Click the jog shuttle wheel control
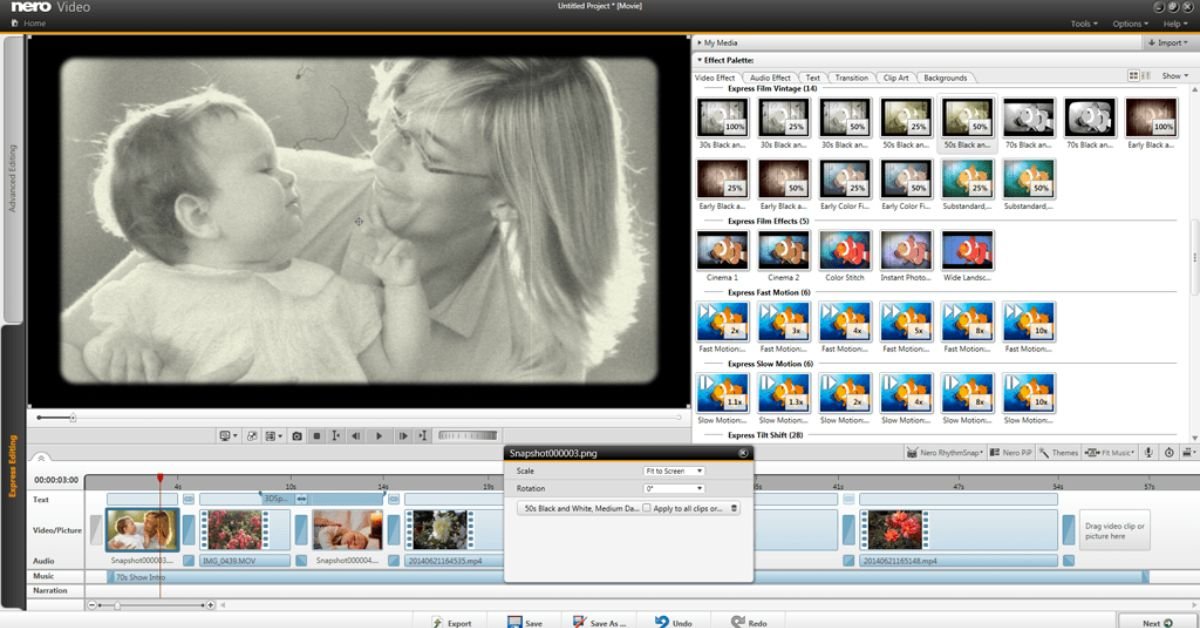The height and width of the screenshot is (628, 1200). click(467, 436)
